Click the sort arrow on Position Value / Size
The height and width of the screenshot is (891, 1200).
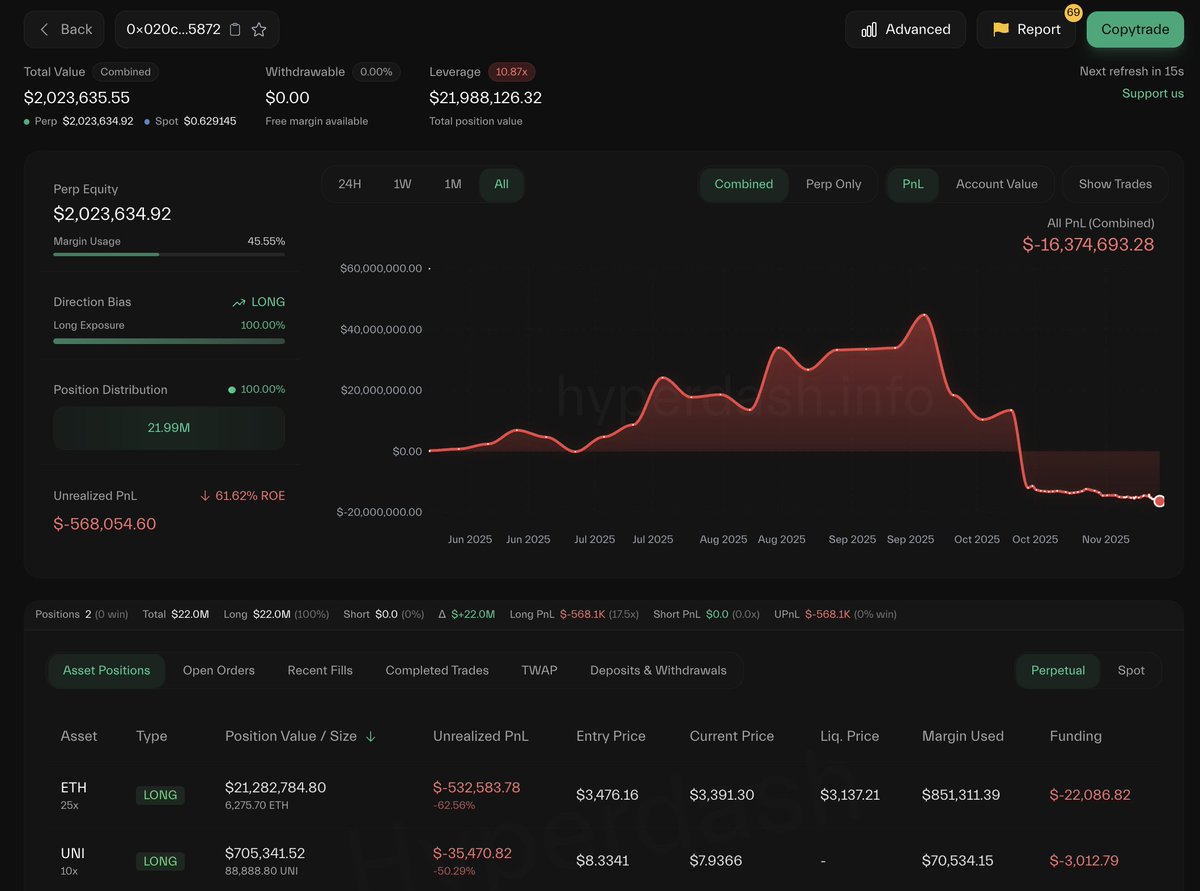tap(371, 736)
